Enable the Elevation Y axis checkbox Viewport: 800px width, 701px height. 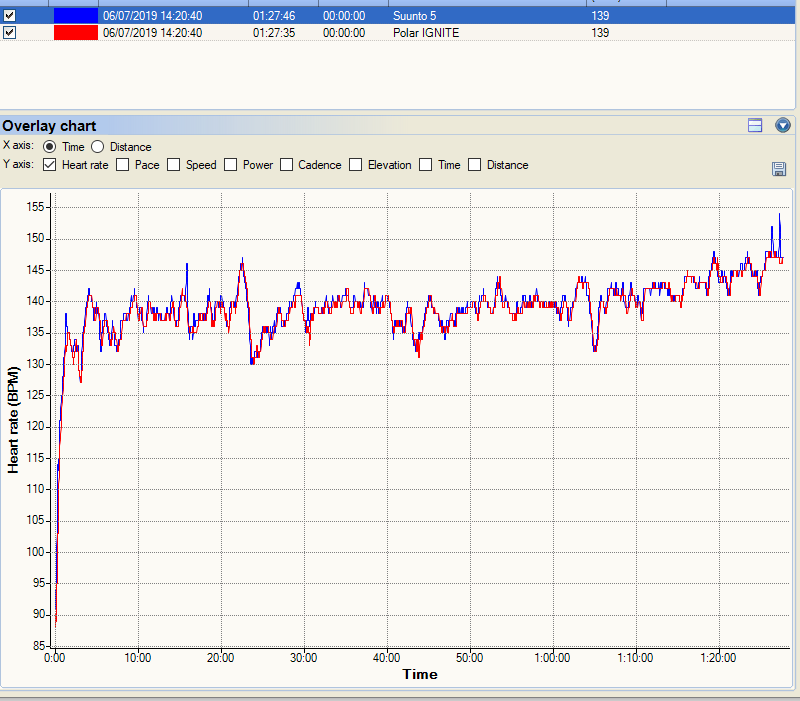(356, 165)
